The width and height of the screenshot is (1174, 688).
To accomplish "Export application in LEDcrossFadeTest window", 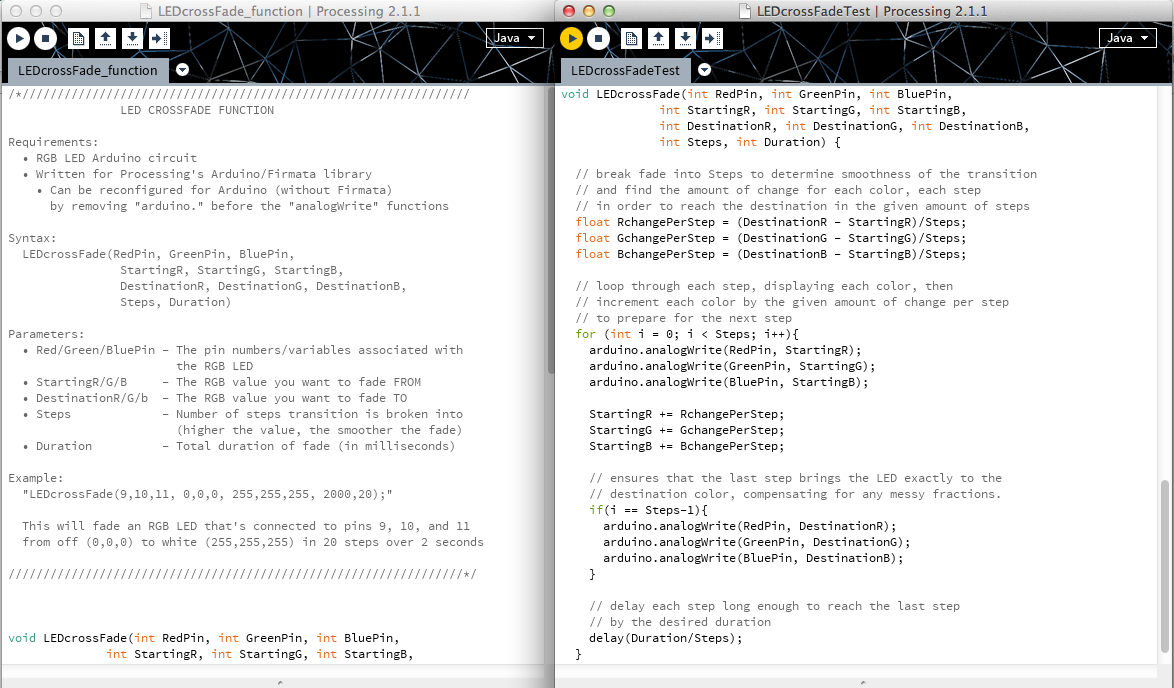I will pos(712,38).
